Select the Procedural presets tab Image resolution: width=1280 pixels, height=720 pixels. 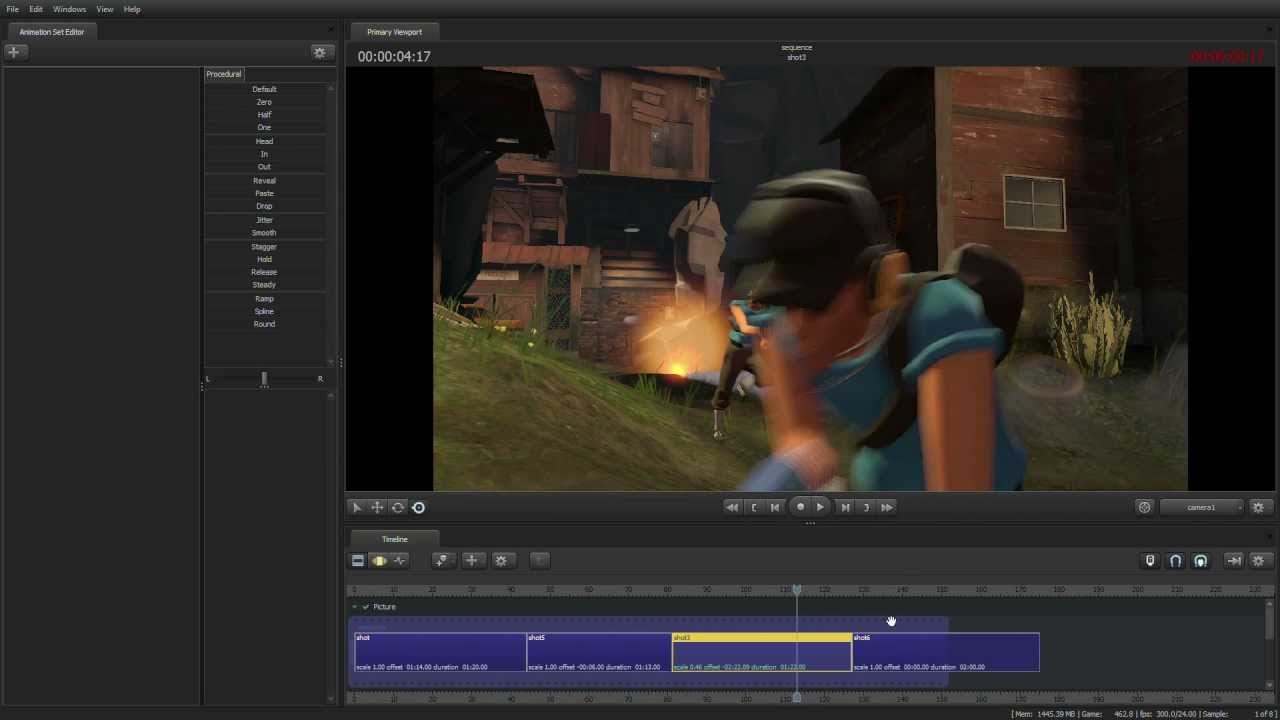[224, 74]
